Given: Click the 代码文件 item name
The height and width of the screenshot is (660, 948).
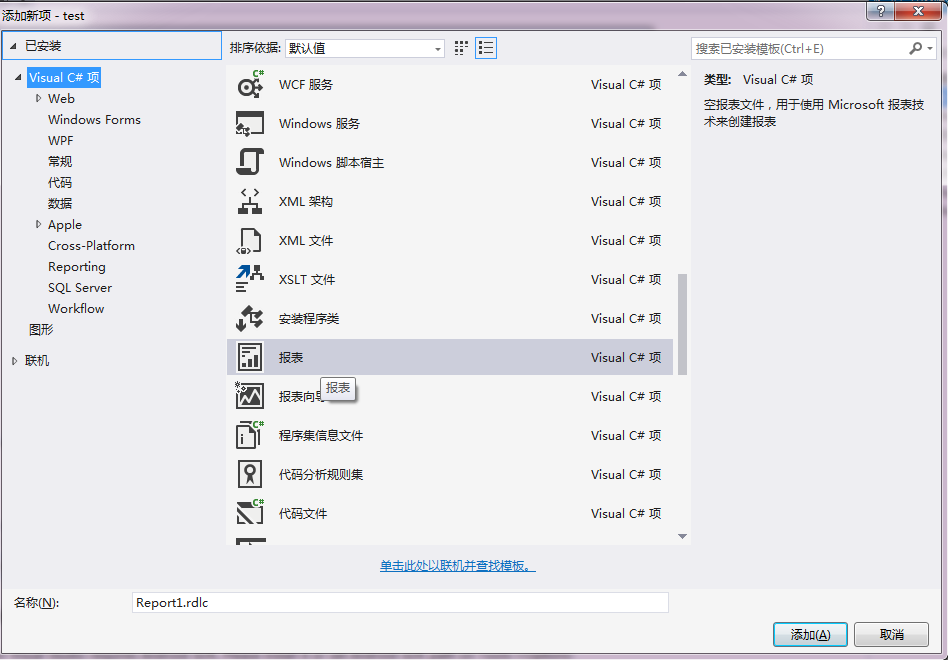Looking at the screenshot, I should coord(303,513).
